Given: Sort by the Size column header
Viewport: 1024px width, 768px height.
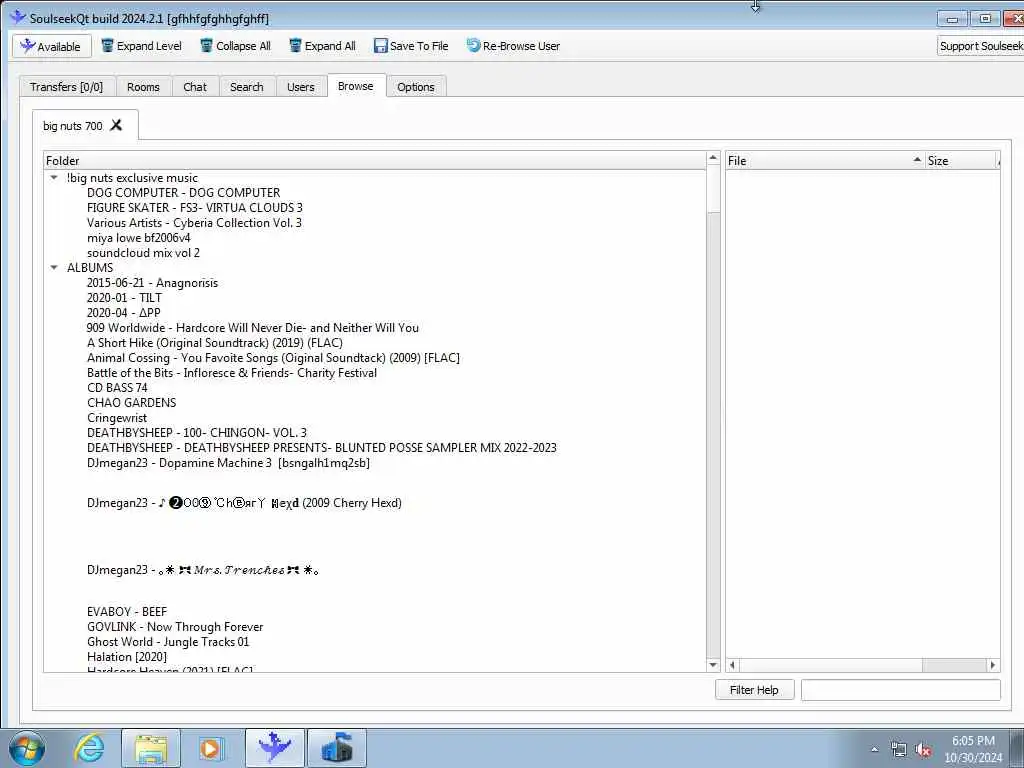Looking at the screenshot, I should click(x=962, y=161).
